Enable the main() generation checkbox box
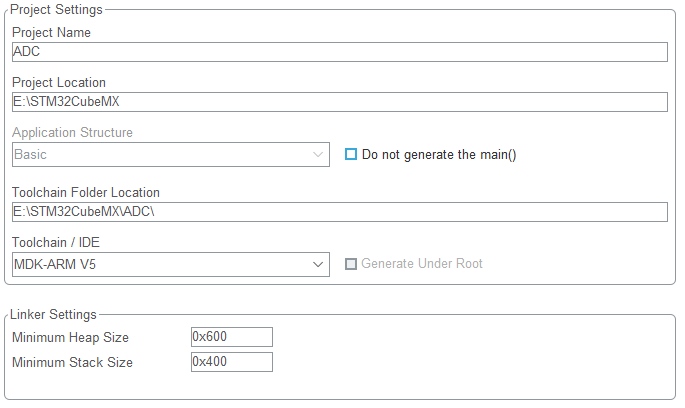The image size is (685, 408). pyautogui.click(x=351, y=155)
